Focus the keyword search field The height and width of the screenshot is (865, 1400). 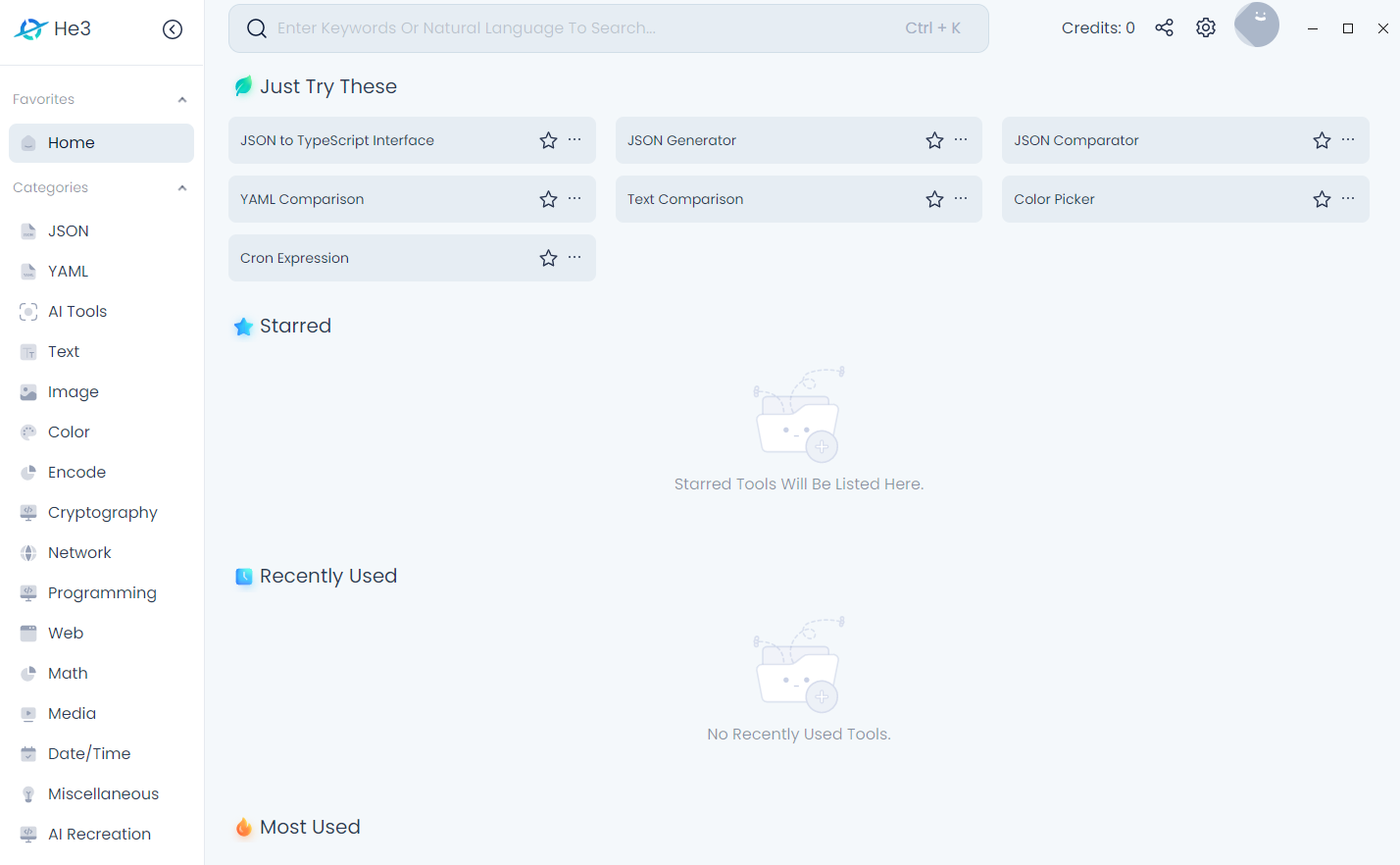(588, 28)
